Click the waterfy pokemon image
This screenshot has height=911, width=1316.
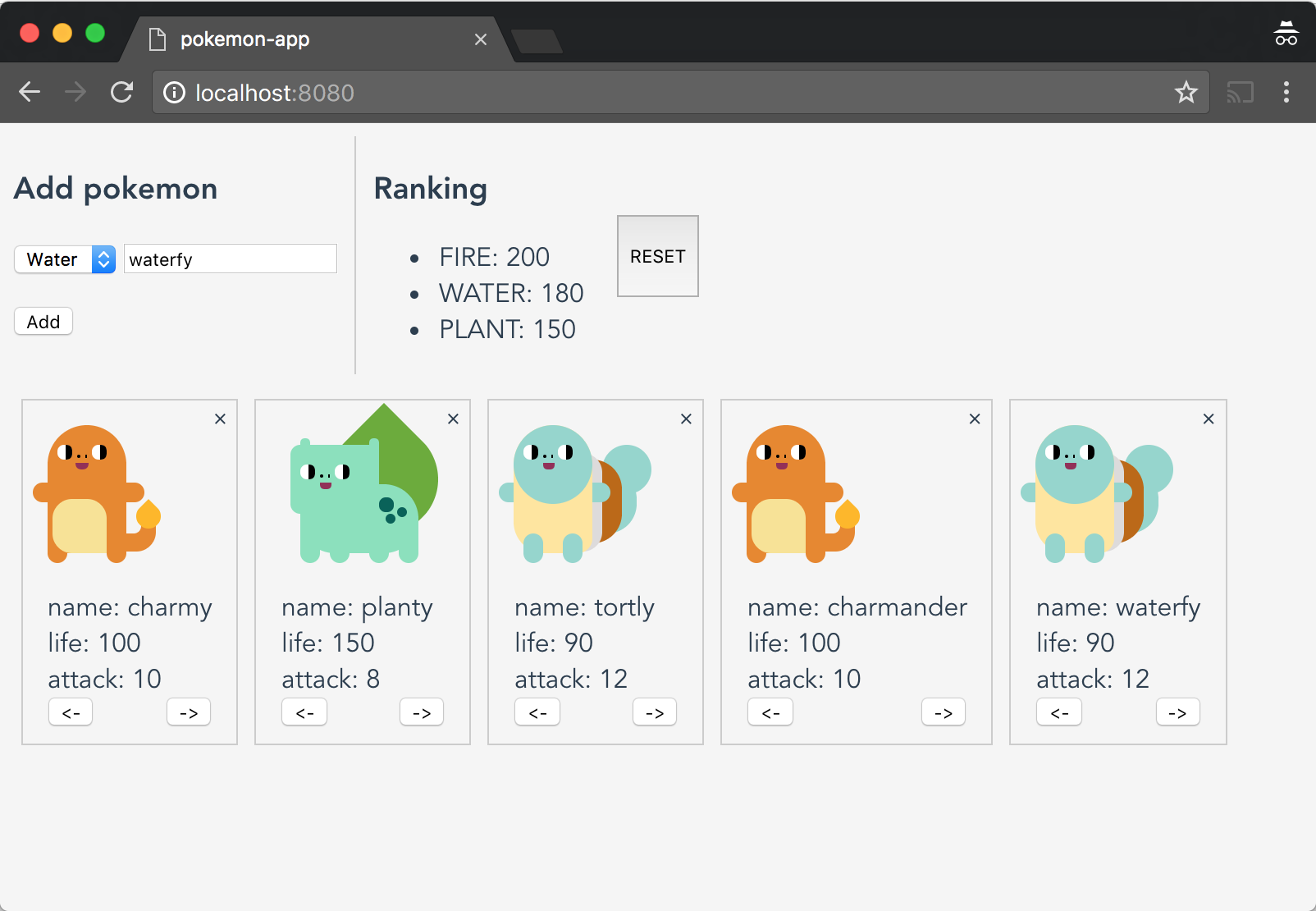click(x=1097, y=494)
